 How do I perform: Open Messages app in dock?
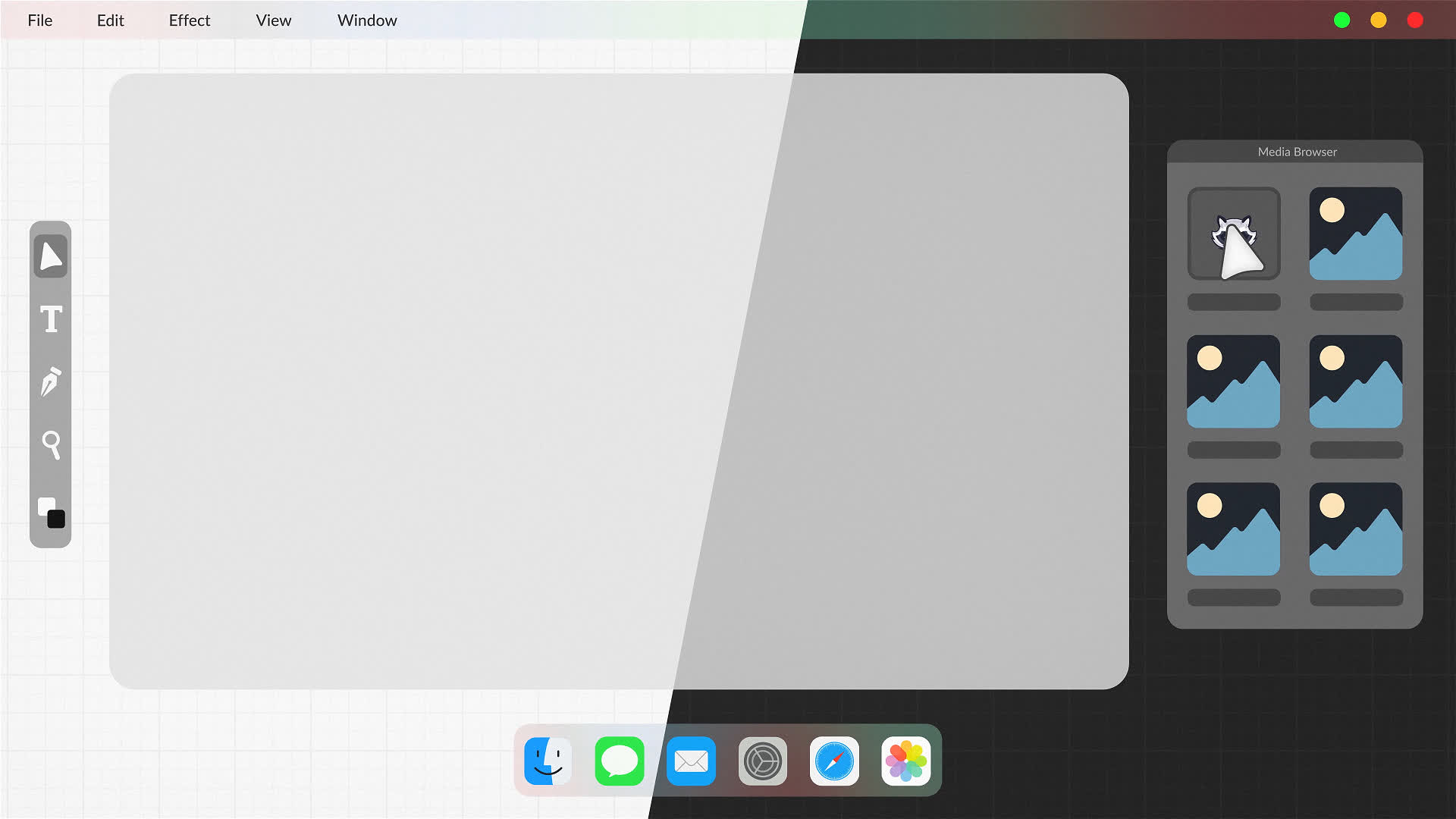620,761
